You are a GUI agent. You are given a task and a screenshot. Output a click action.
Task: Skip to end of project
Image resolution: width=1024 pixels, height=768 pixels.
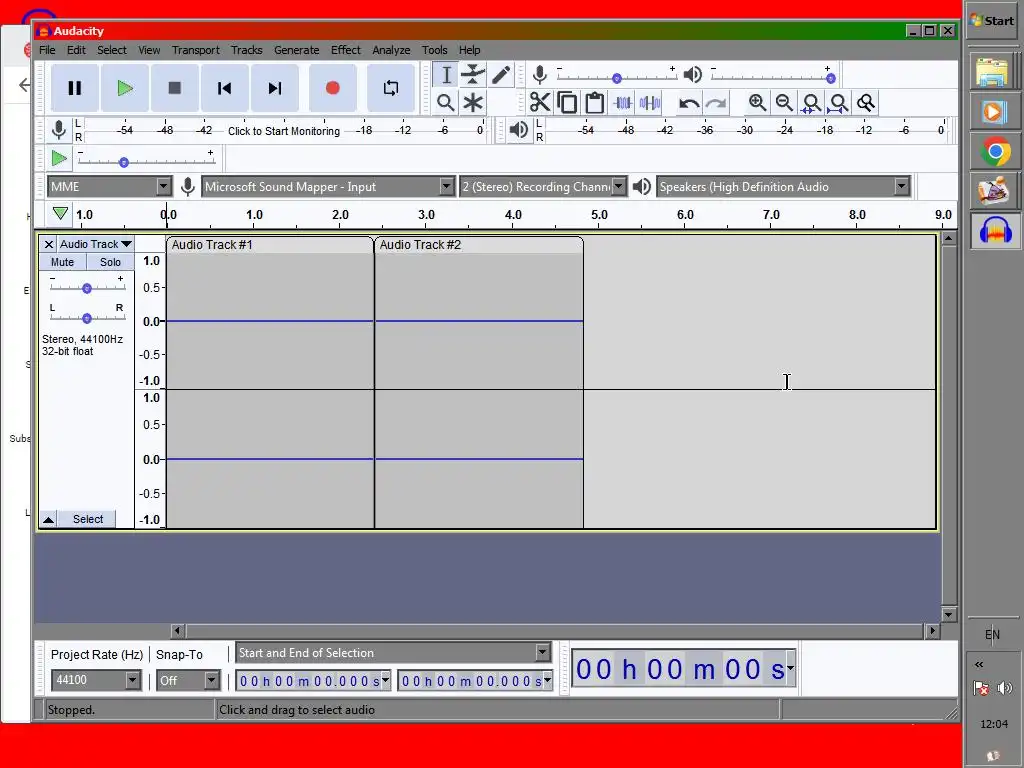(x=275, y=88)
